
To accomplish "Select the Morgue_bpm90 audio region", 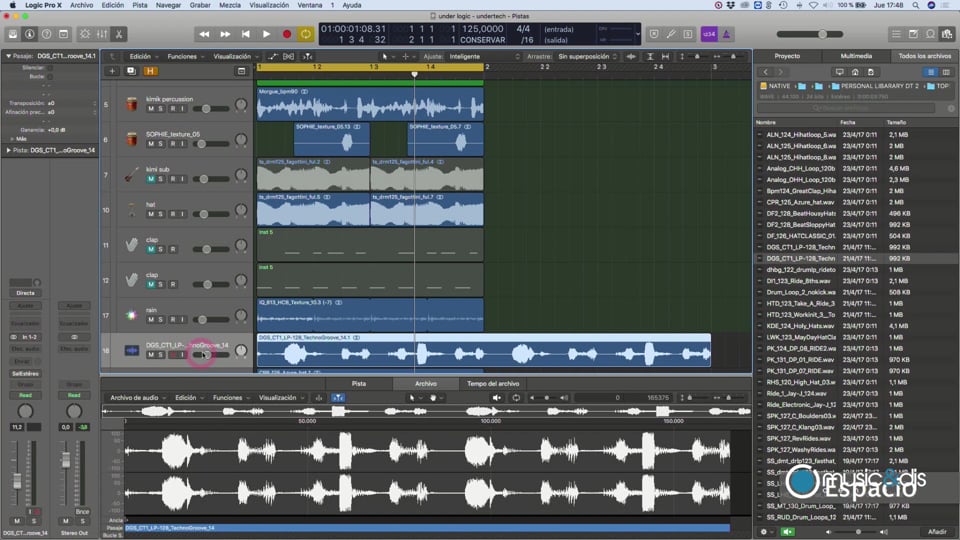I will [370, 104].
